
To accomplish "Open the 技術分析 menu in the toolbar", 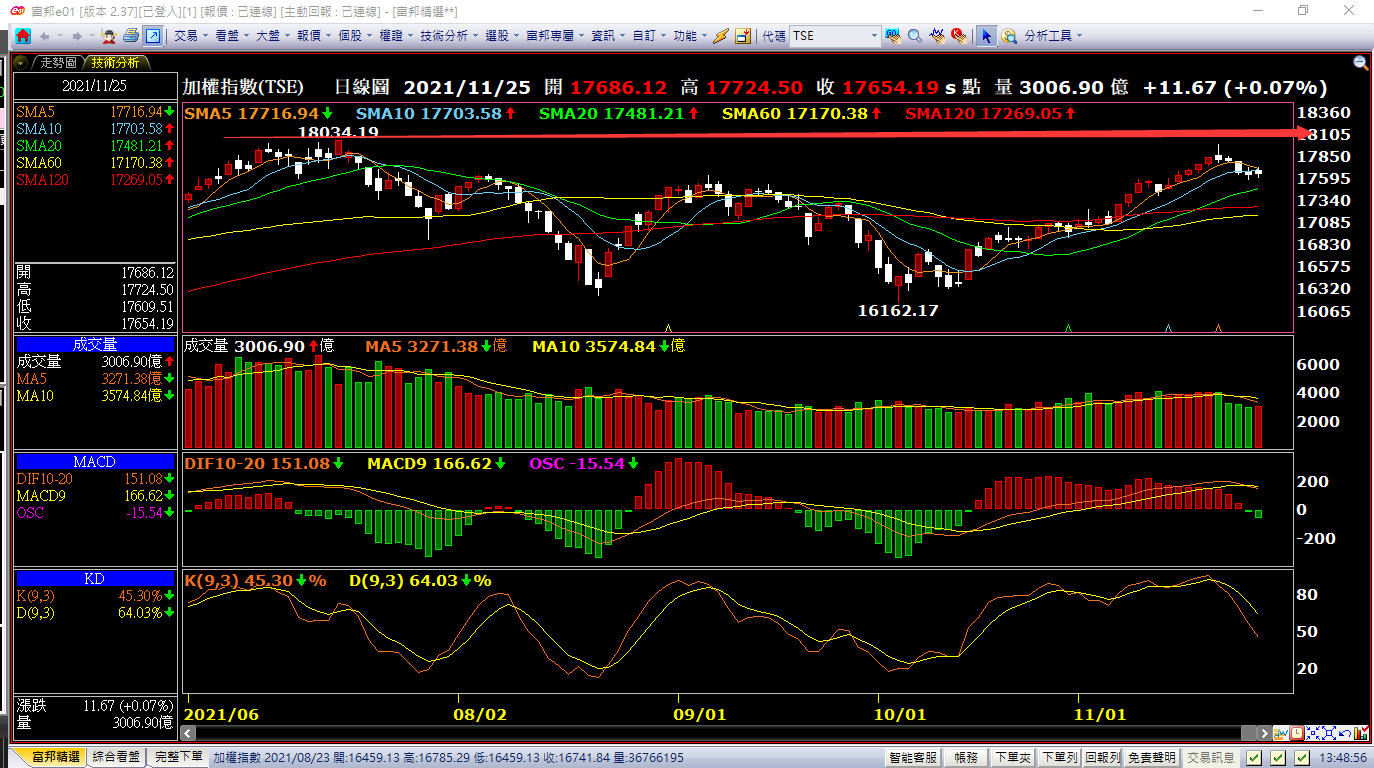I will pyautogui.click(x=448, y=36).
